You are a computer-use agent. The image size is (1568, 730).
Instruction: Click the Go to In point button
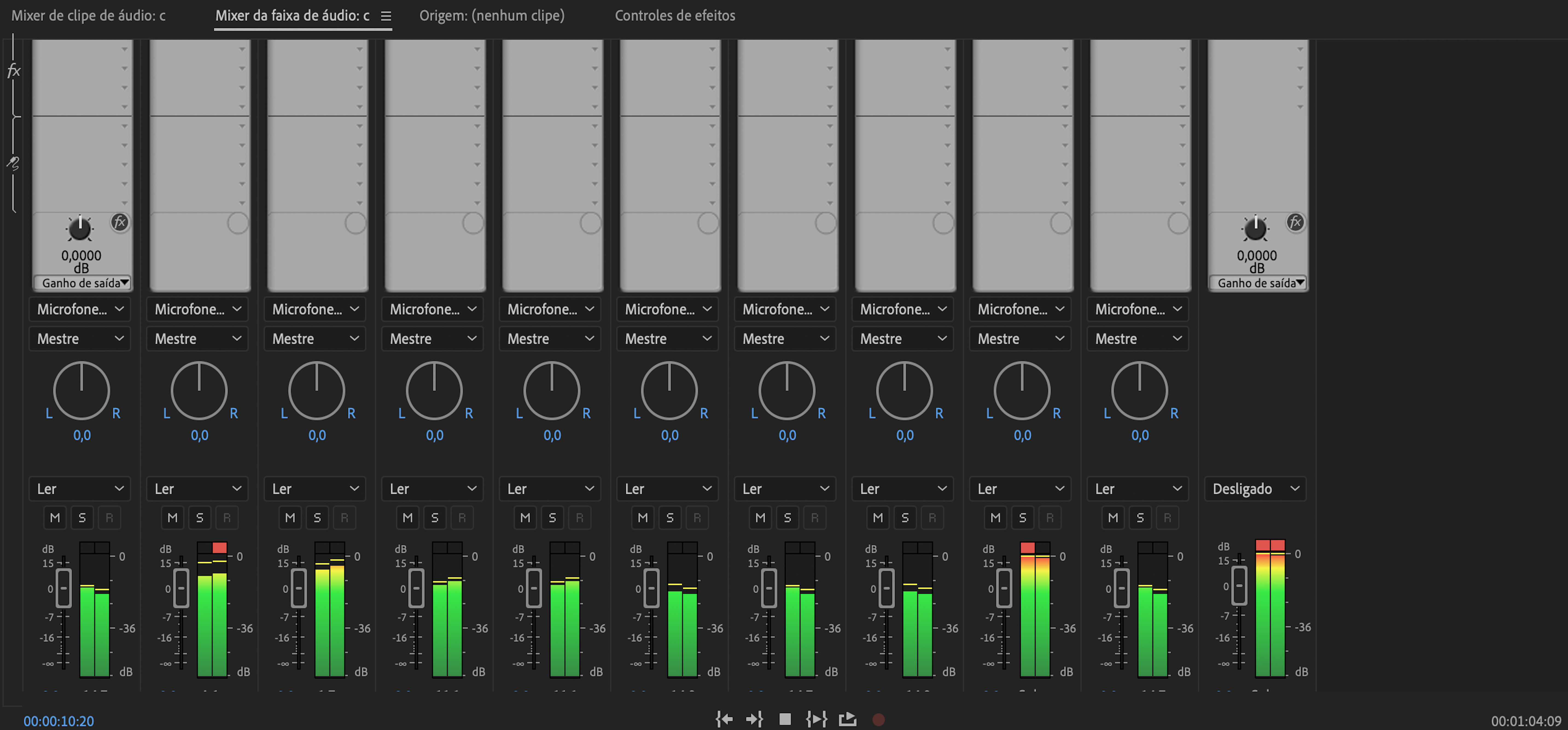pos(724,719)
